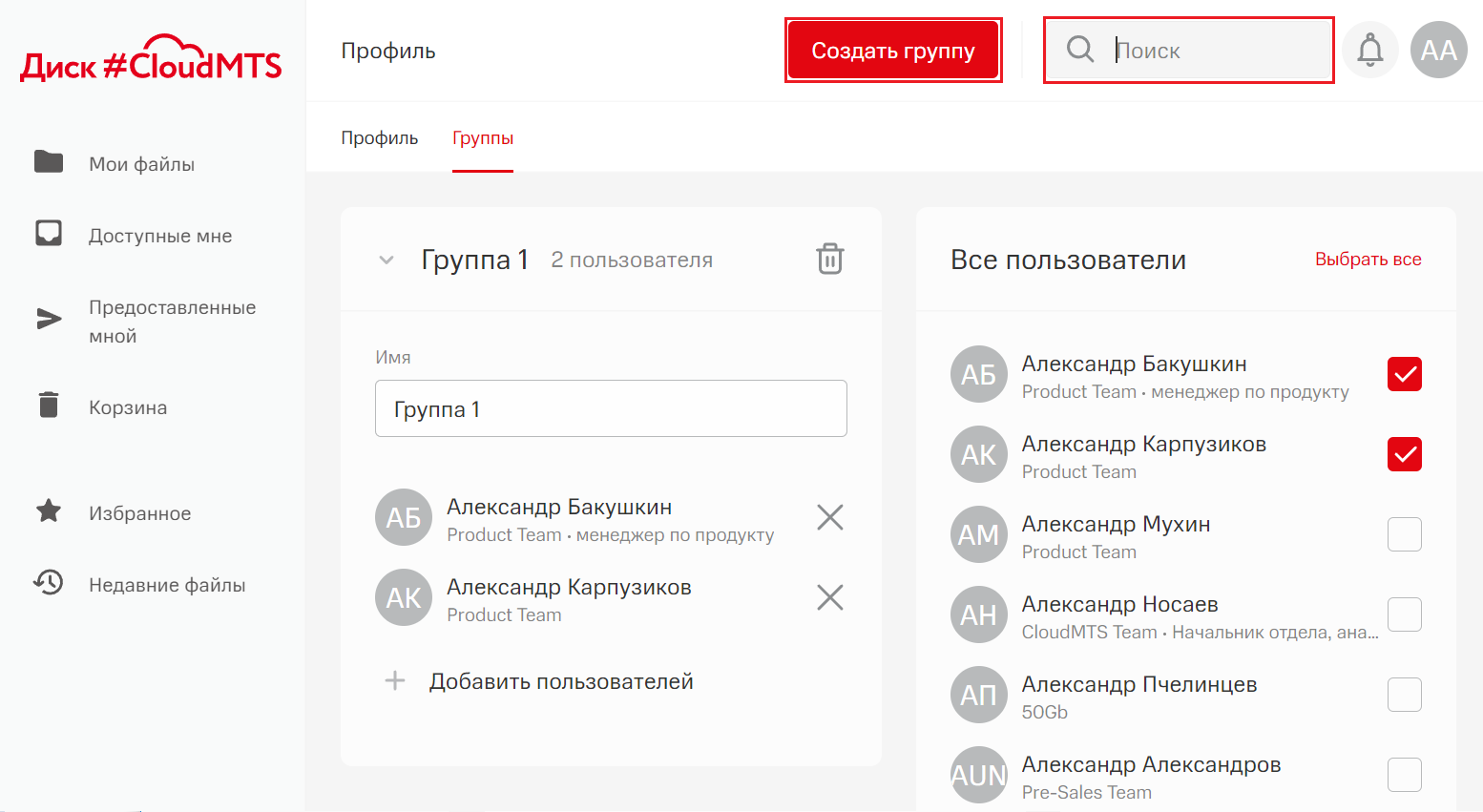
Task: Click the notification bell icon
Action: pos(1369,50)
